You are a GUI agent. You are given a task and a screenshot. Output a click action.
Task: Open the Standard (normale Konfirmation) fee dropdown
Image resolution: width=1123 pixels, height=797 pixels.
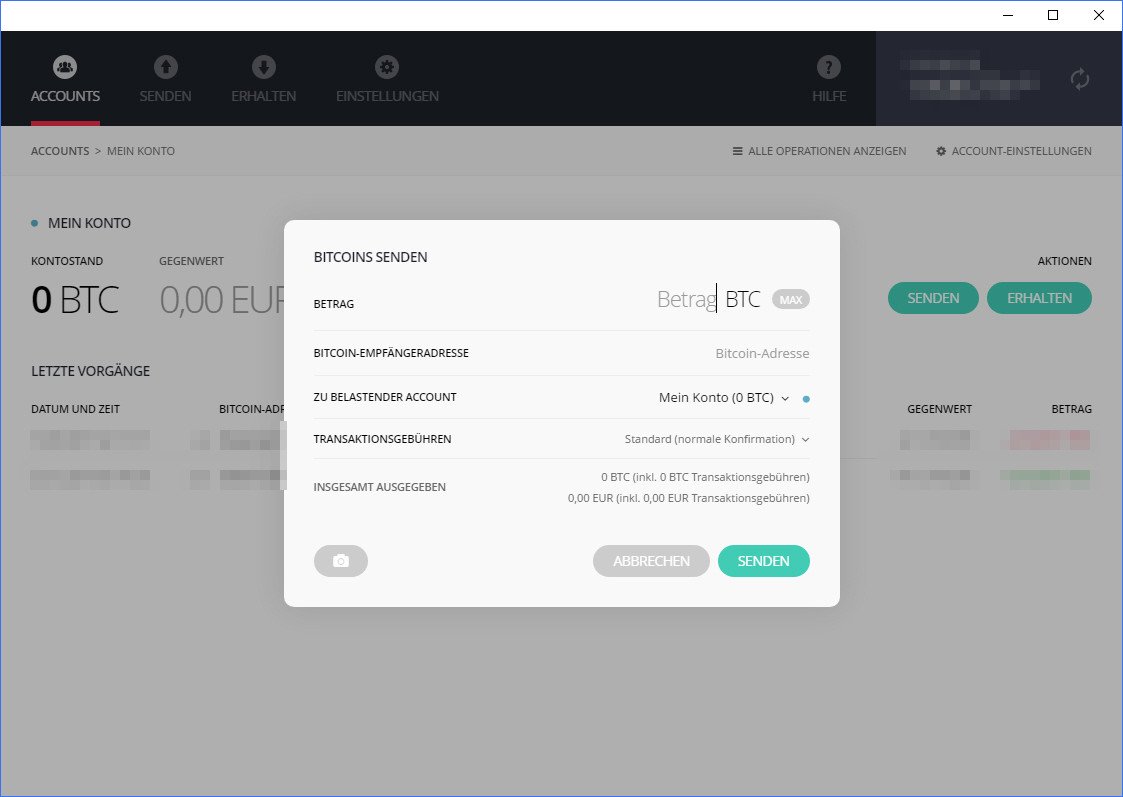[717, 439]
